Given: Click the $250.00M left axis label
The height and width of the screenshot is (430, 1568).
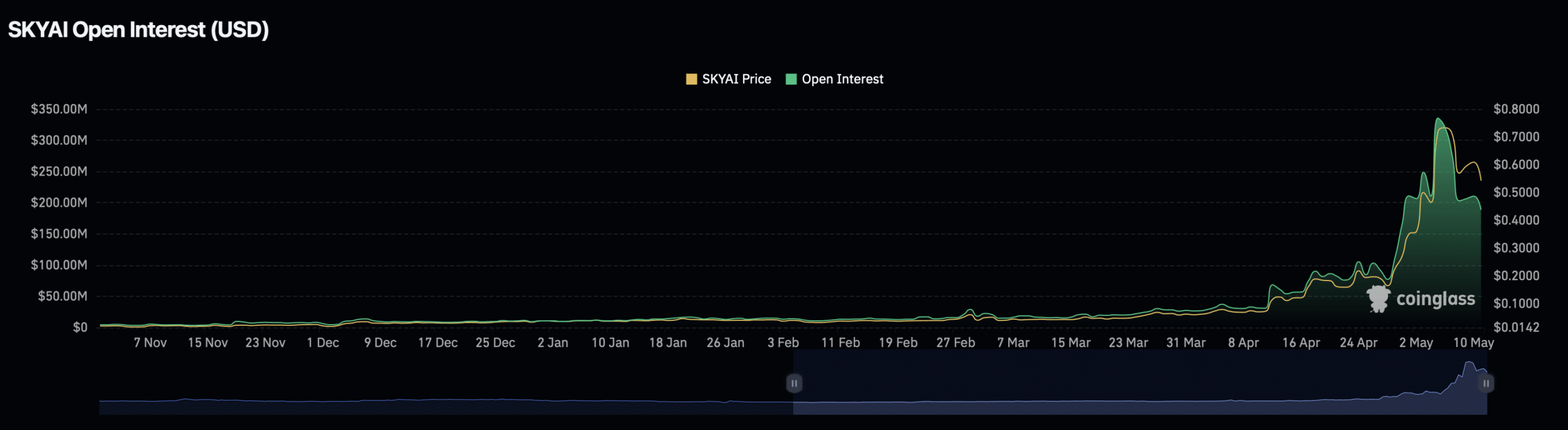Looking at the screenshot, I should click(x=59, y=172).
